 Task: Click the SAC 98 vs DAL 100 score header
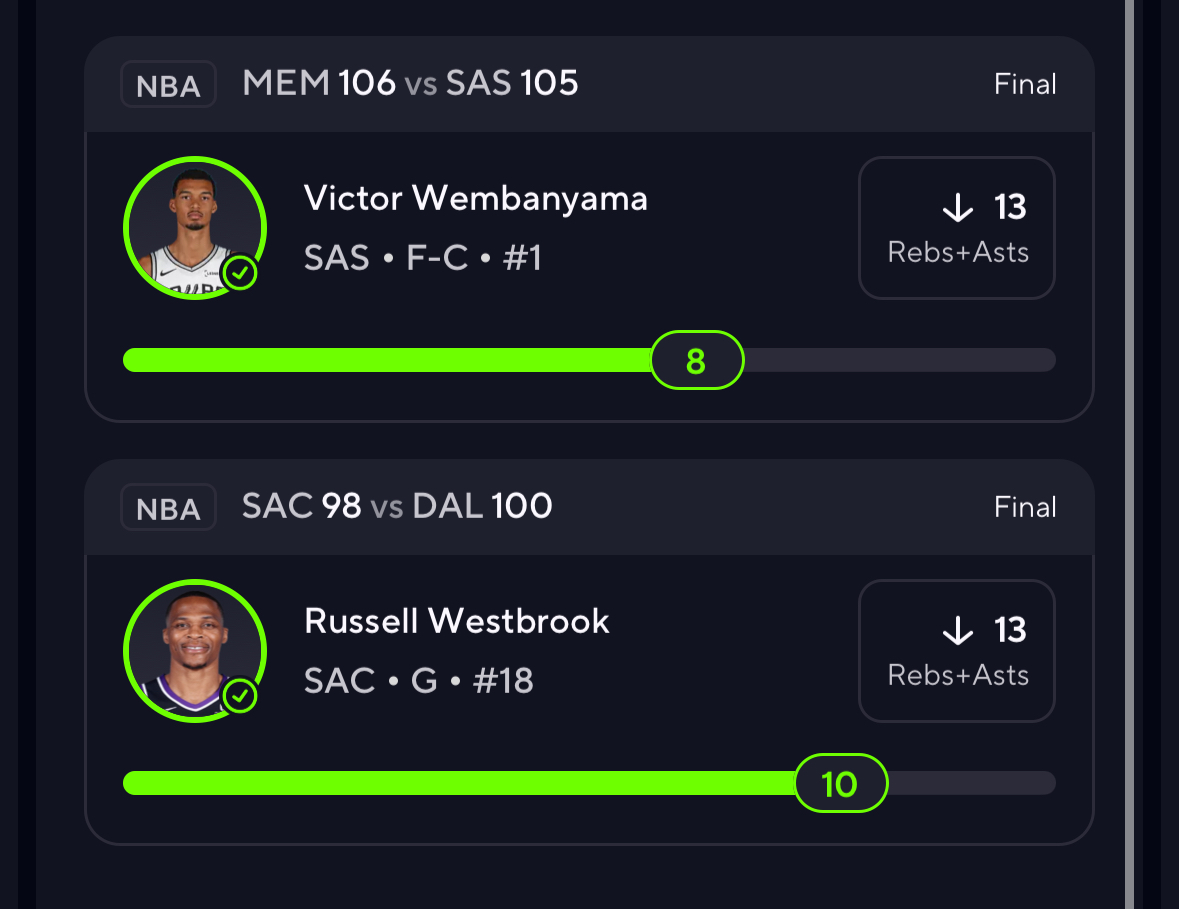[397, 506]
